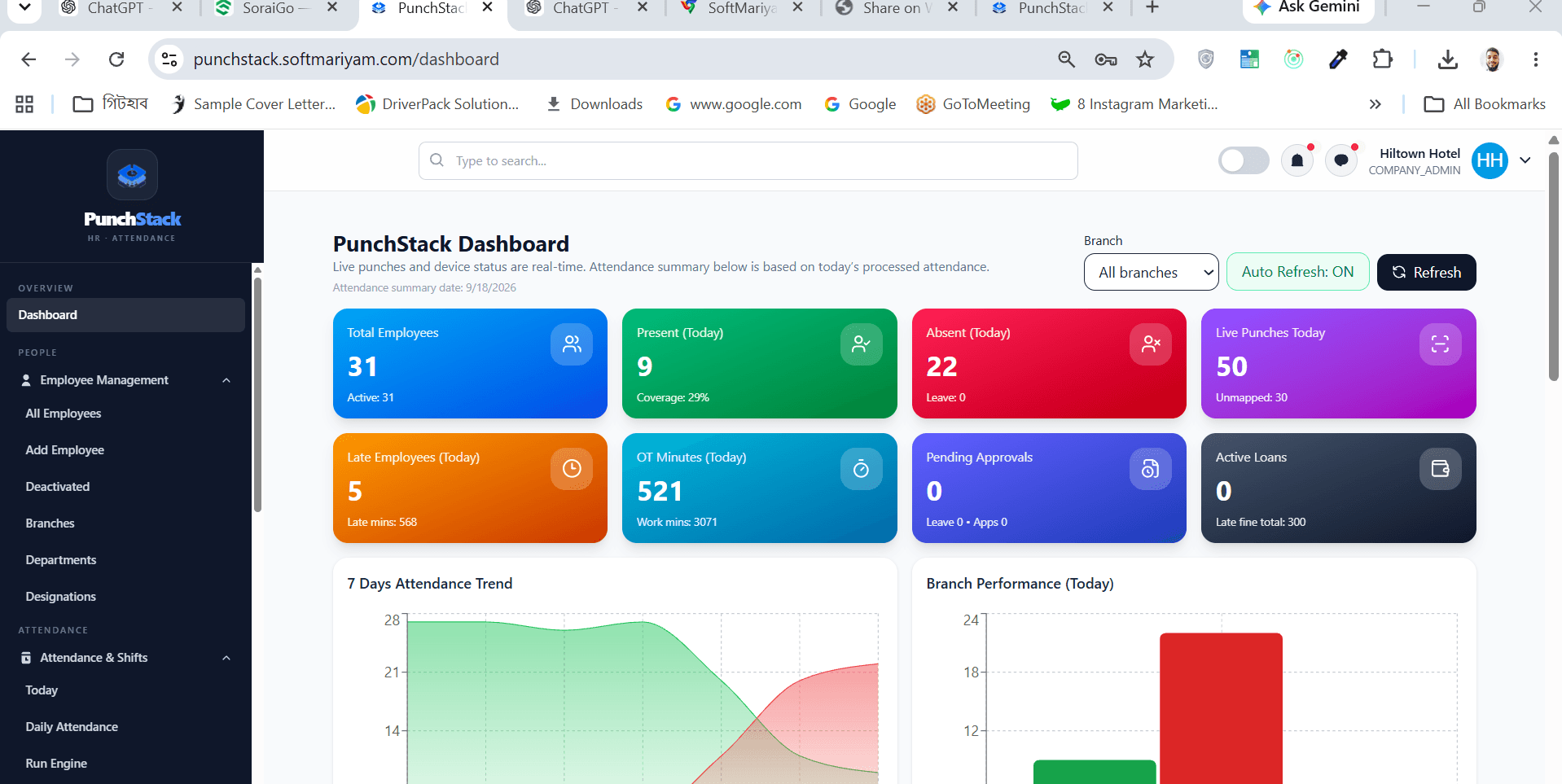
Task: Switch to the SoftMariya browser tab
Action: tap(741, 8)
